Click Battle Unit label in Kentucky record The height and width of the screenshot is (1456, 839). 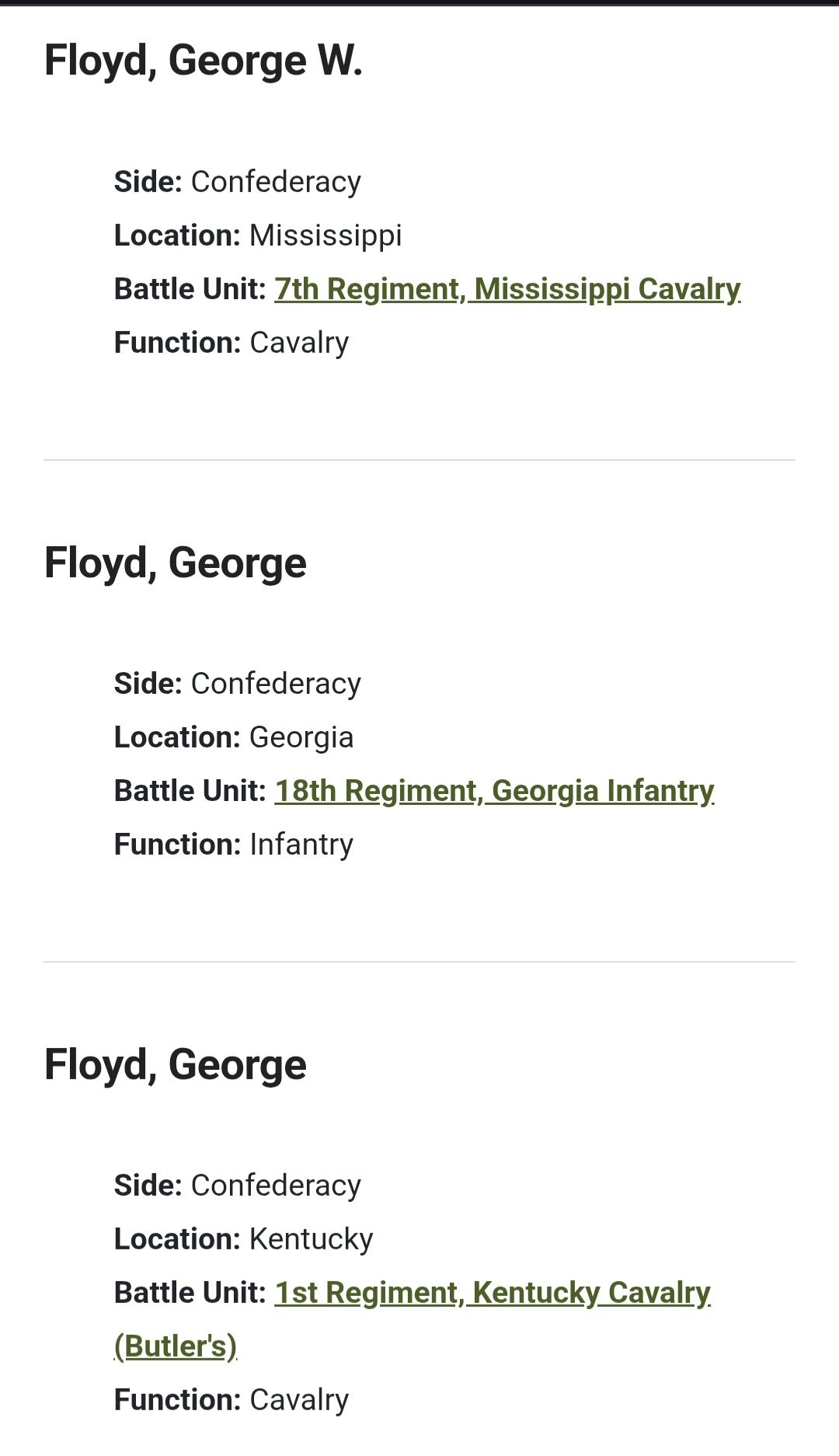[190, 1293]
